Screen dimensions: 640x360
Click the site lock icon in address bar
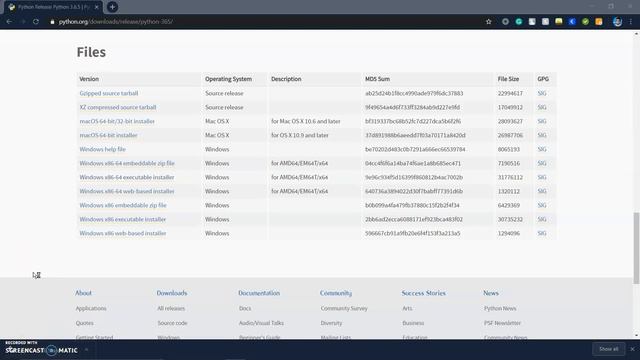52,22
